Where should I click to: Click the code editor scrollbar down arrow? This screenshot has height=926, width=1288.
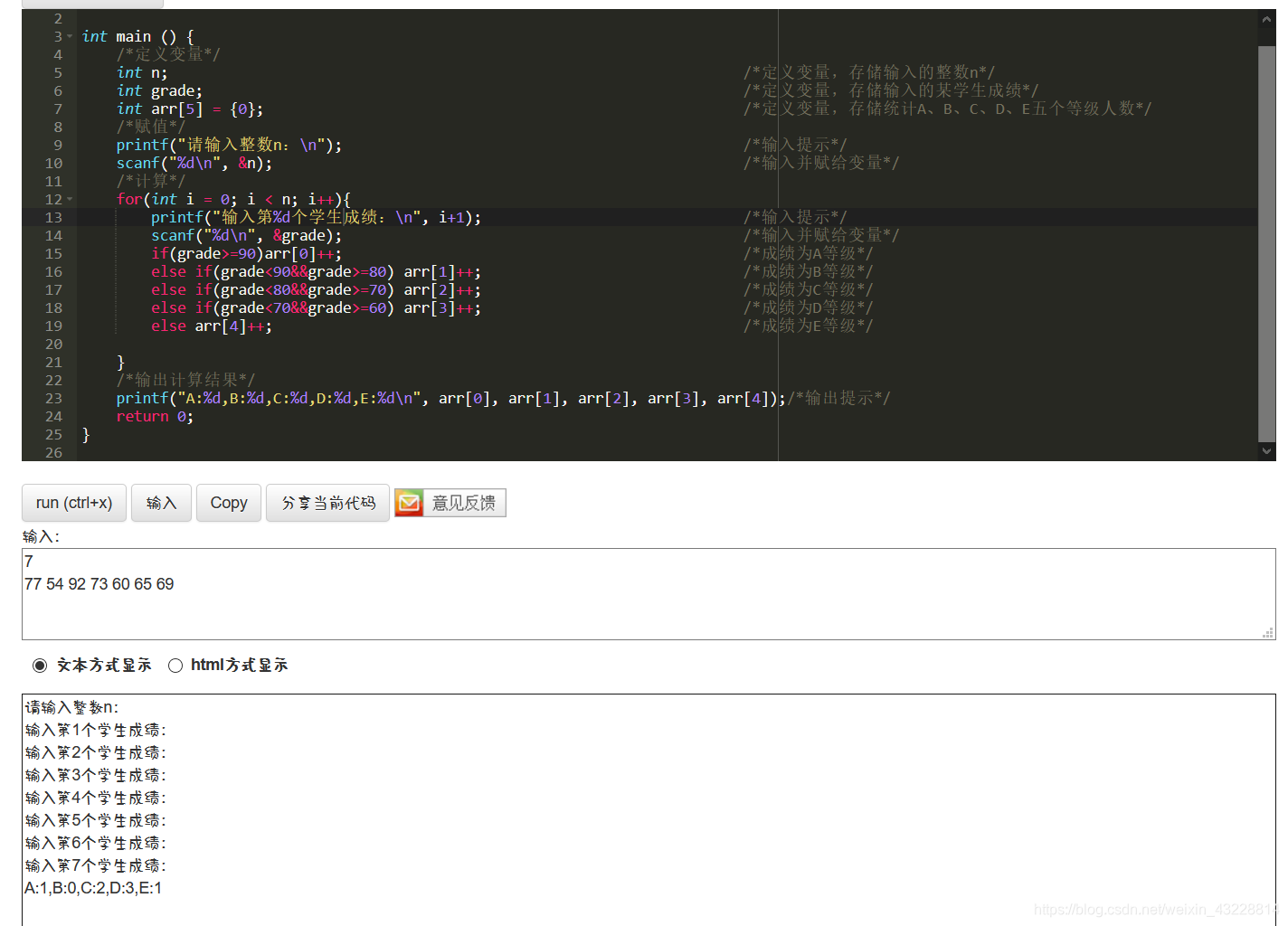[1266, 451]
